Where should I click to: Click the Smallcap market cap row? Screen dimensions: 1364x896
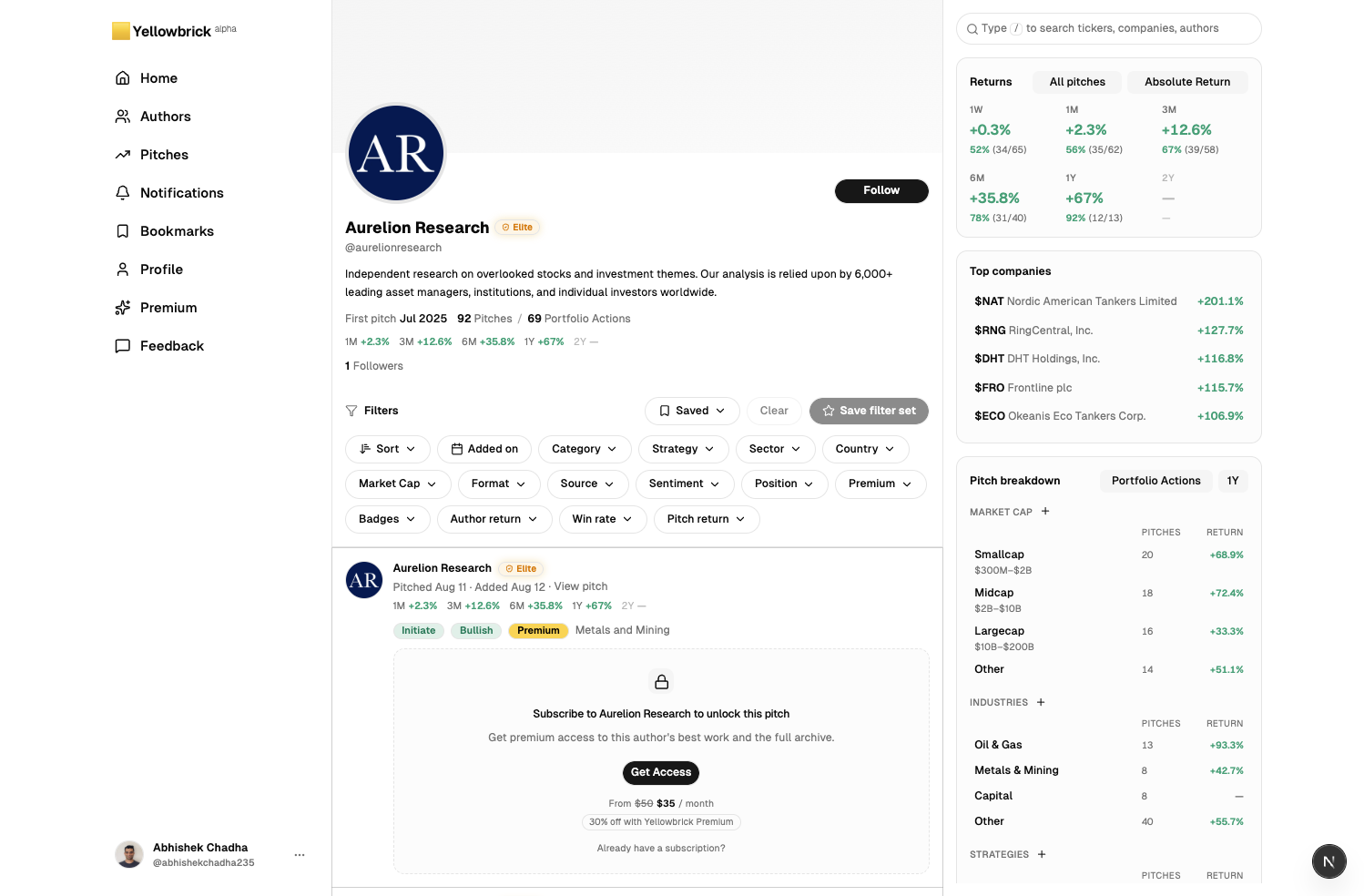[x=1109, y=562]
